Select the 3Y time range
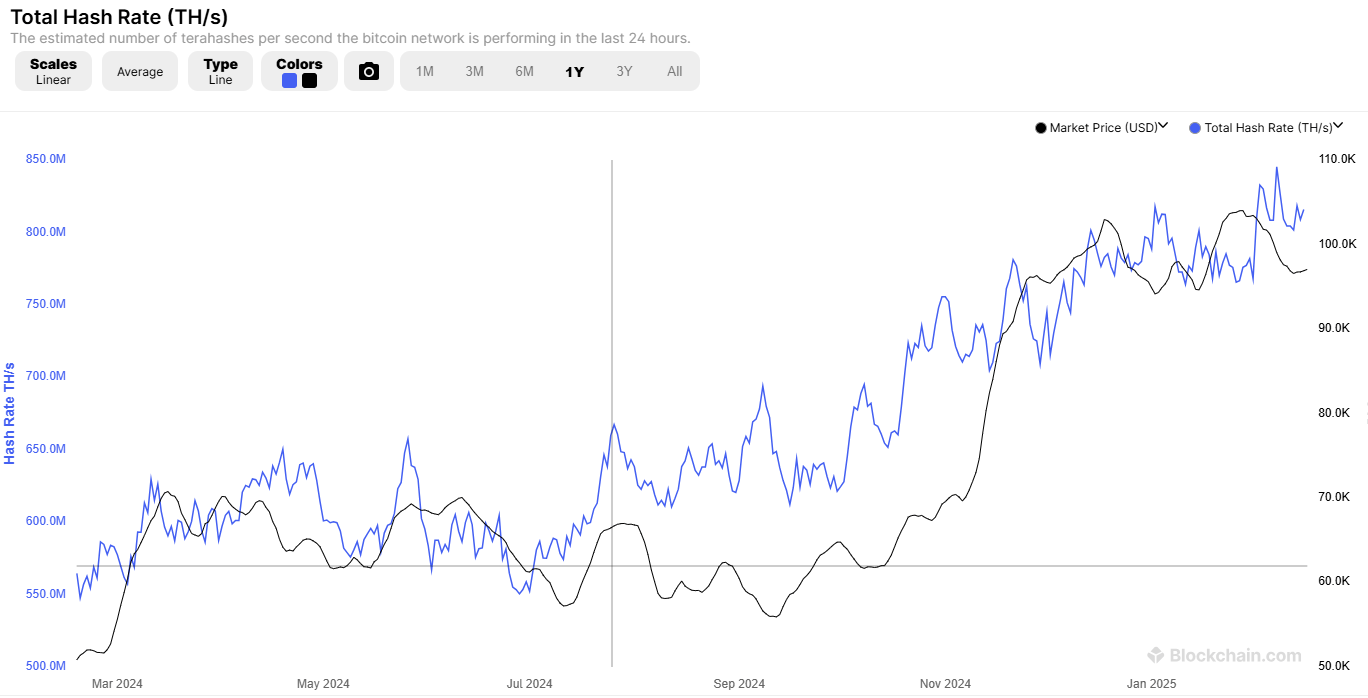The width and height of the screenshot is (1368, 698). [624, 71]
